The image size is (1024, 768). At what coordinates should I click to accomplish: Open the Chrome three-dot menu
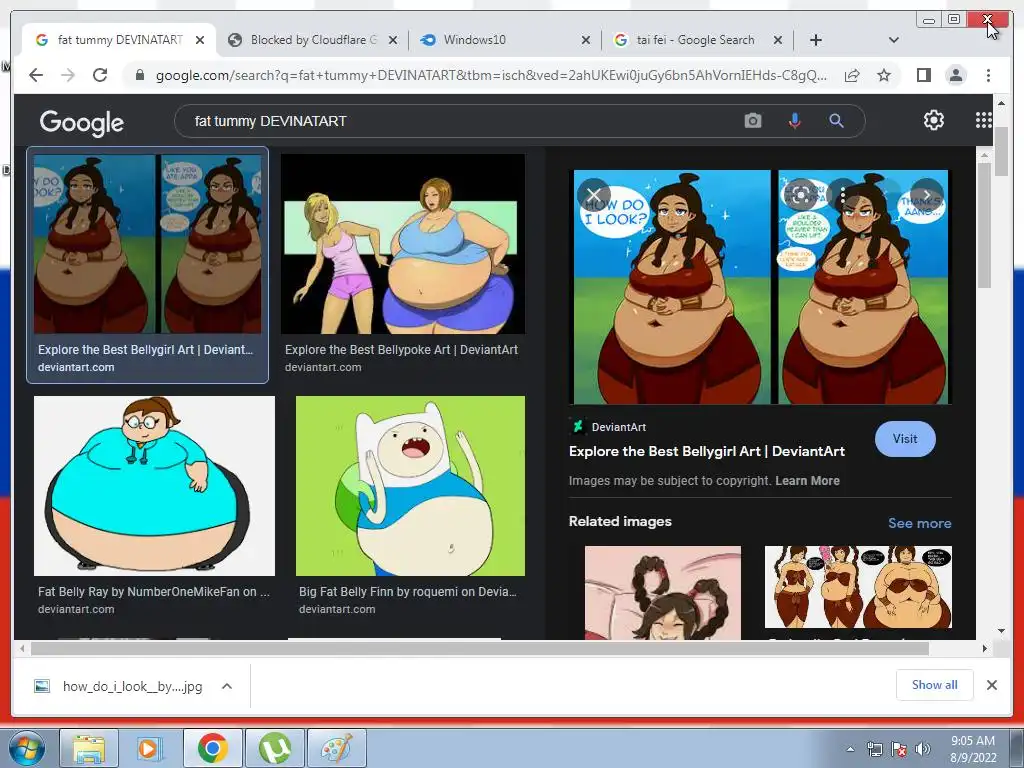click(x=988, y=75)
